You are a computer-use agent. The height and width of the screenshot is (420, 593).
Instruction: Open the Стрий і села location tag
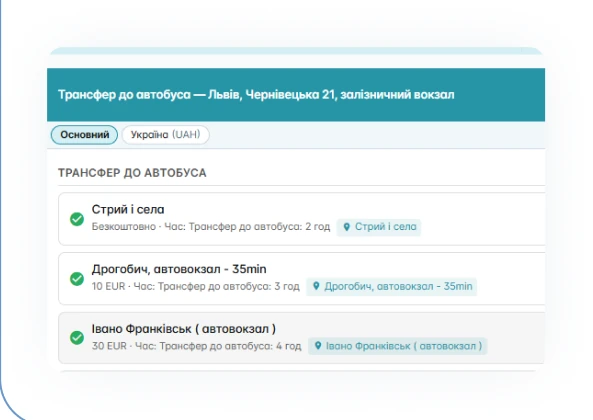379,227
